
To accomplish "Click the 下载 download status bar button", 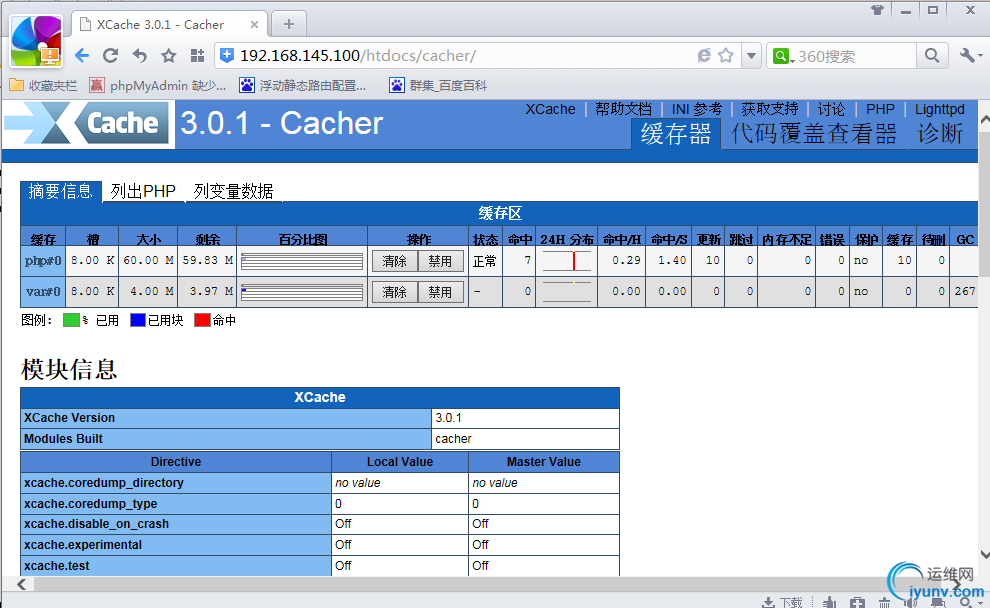I will coord(782,602).
